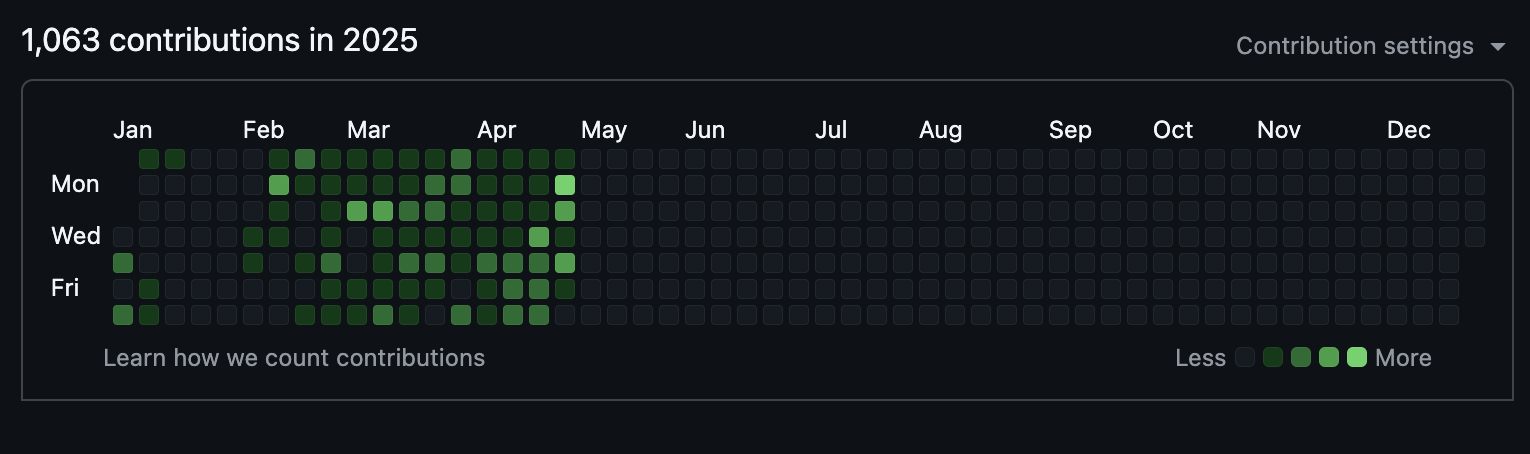This screenshot has width=1530, height=454.
Task: Click the "1,063 contributions in 2025" heading
Action: click(x=220, y=41)
